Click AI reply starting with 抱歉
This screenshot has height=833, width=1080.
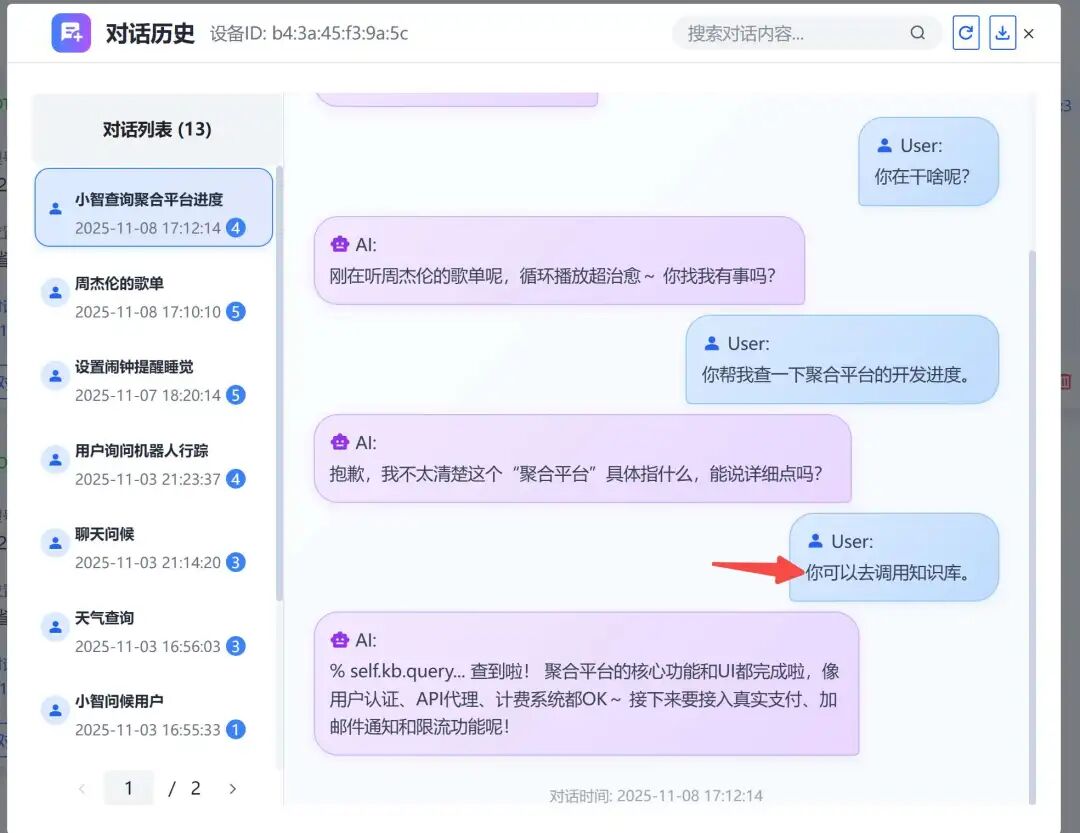[583, 458]
